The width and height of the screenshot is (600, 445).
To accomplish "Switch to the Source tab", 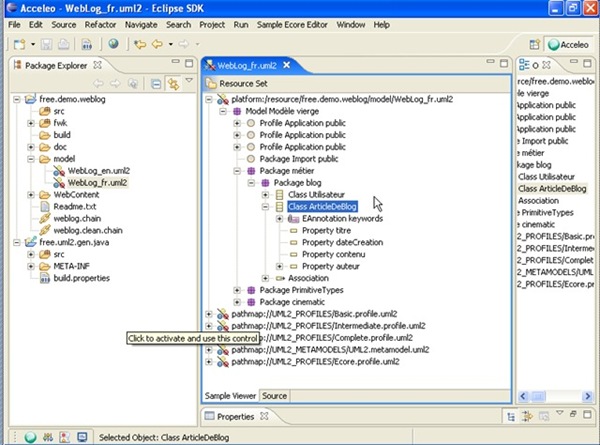I will 274,396.
